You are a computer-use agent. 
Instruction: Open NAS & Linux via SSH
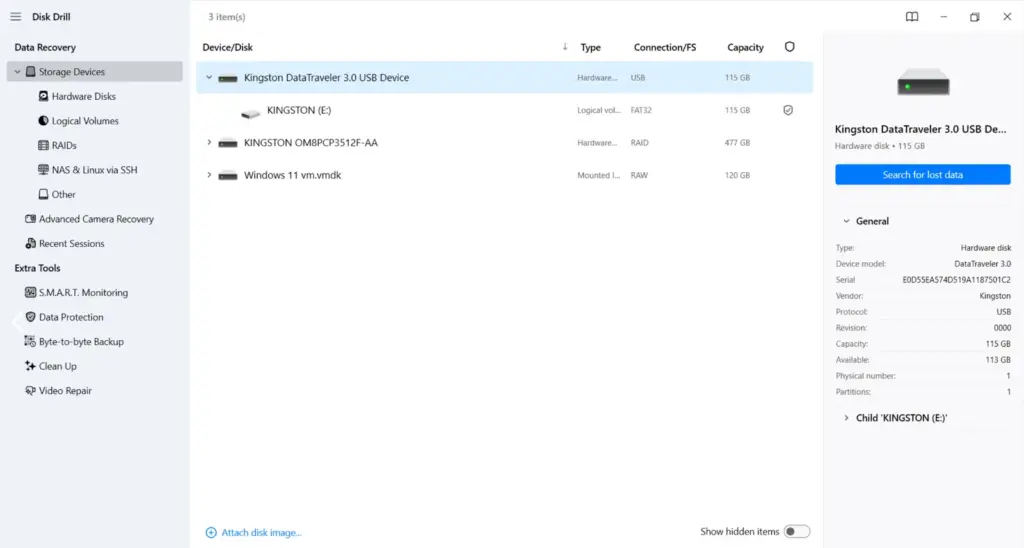click(95, 170)
